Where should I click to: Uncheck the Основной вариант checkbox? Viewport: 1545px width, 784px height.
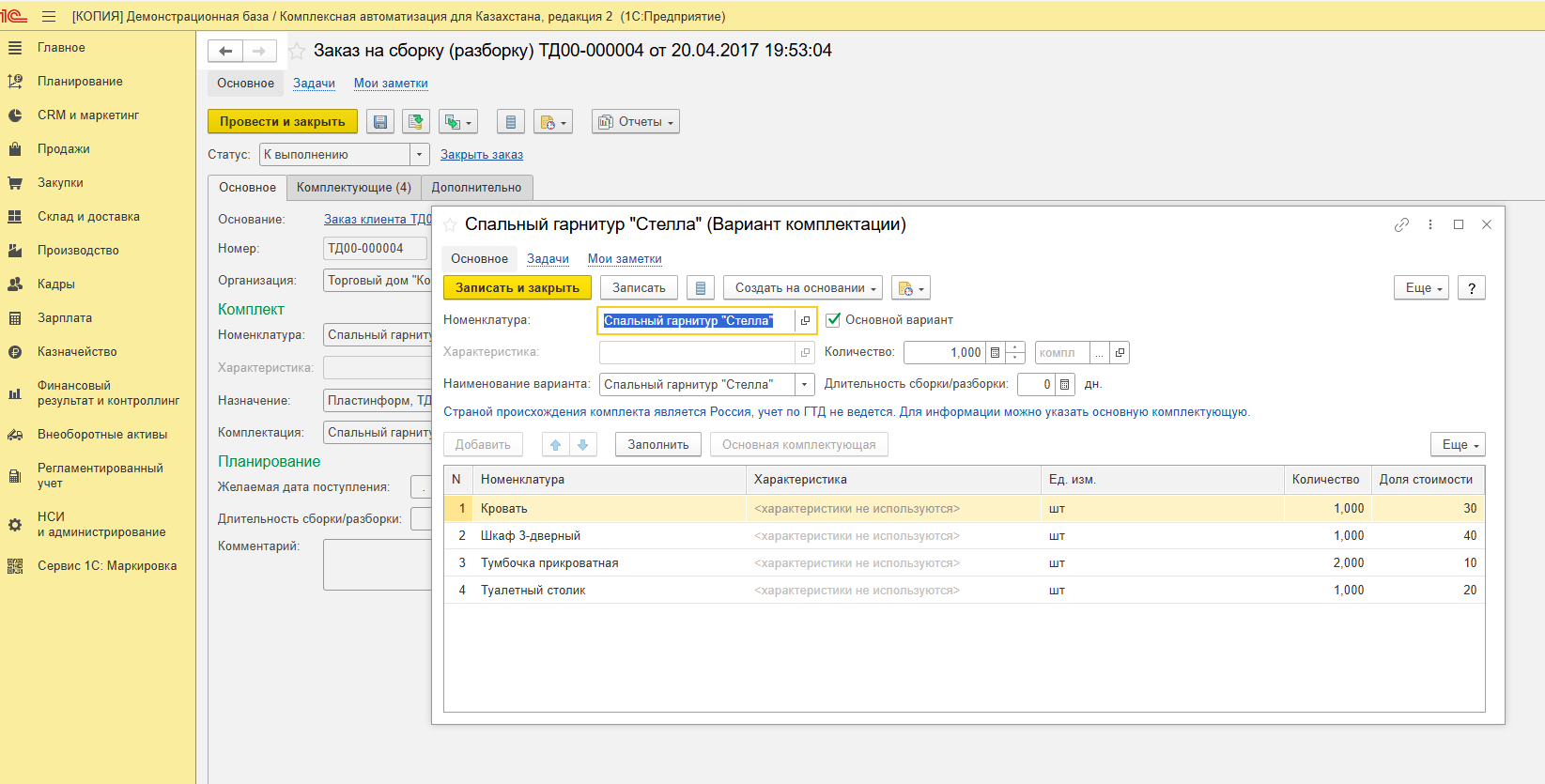(833, 320)
